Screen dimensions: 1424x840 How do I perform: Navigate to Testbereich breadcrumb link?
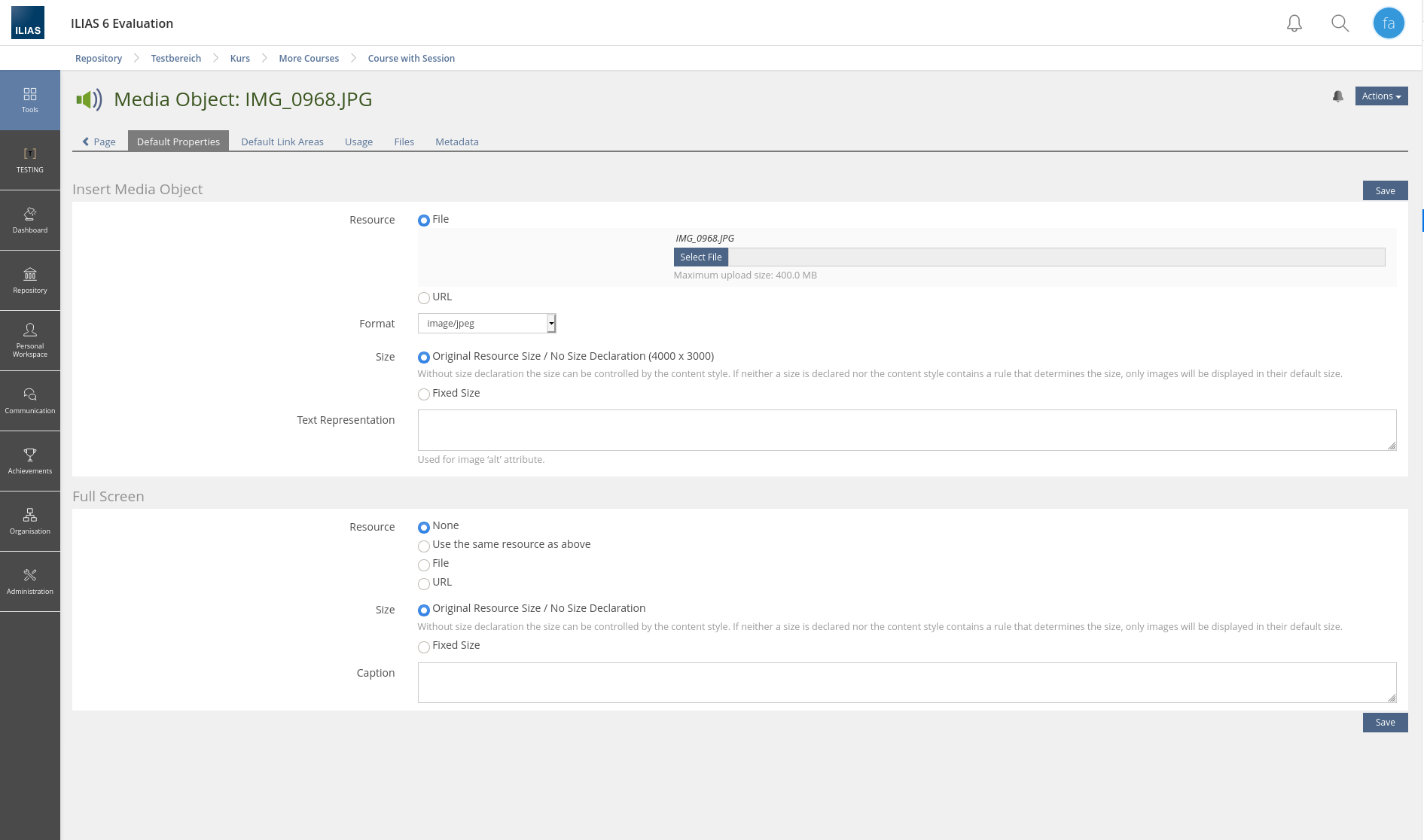(x=175, y=59)
